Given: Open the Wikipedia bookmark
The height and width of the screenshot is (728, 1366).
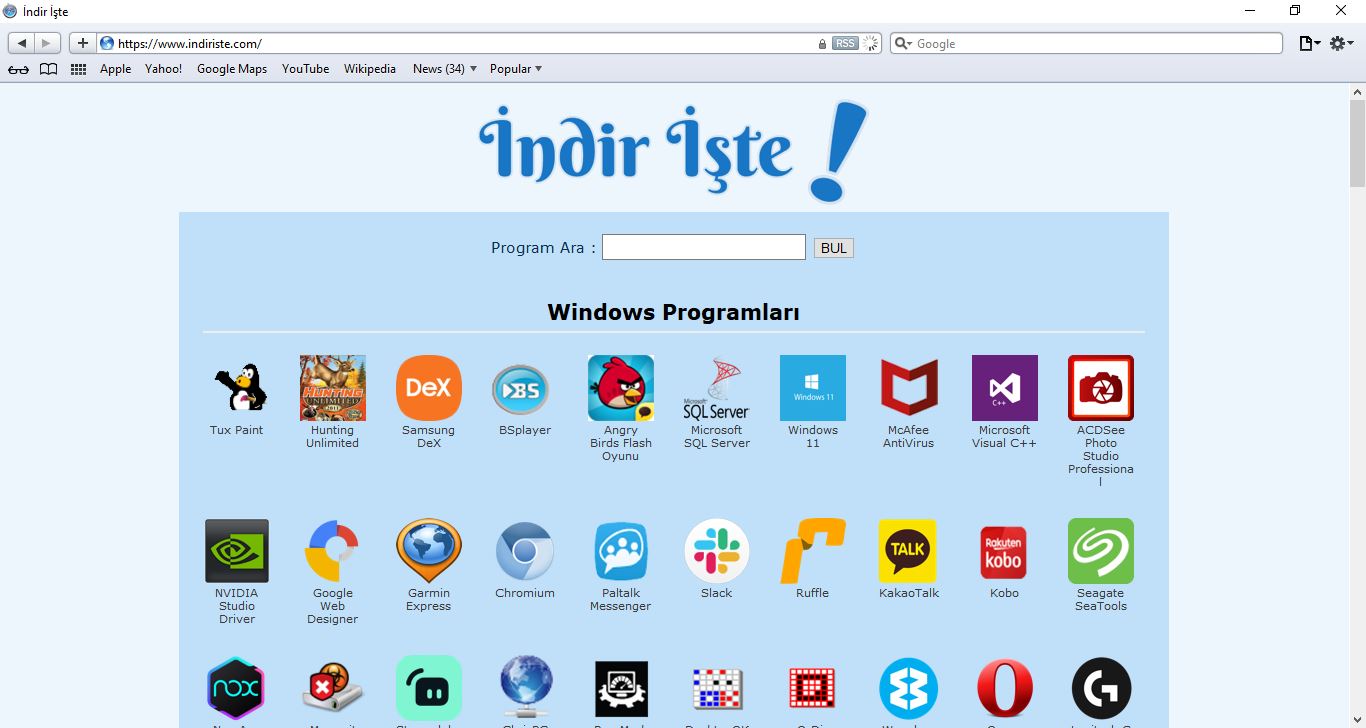Looking at the screenshot, I should (x=370, y=69).
